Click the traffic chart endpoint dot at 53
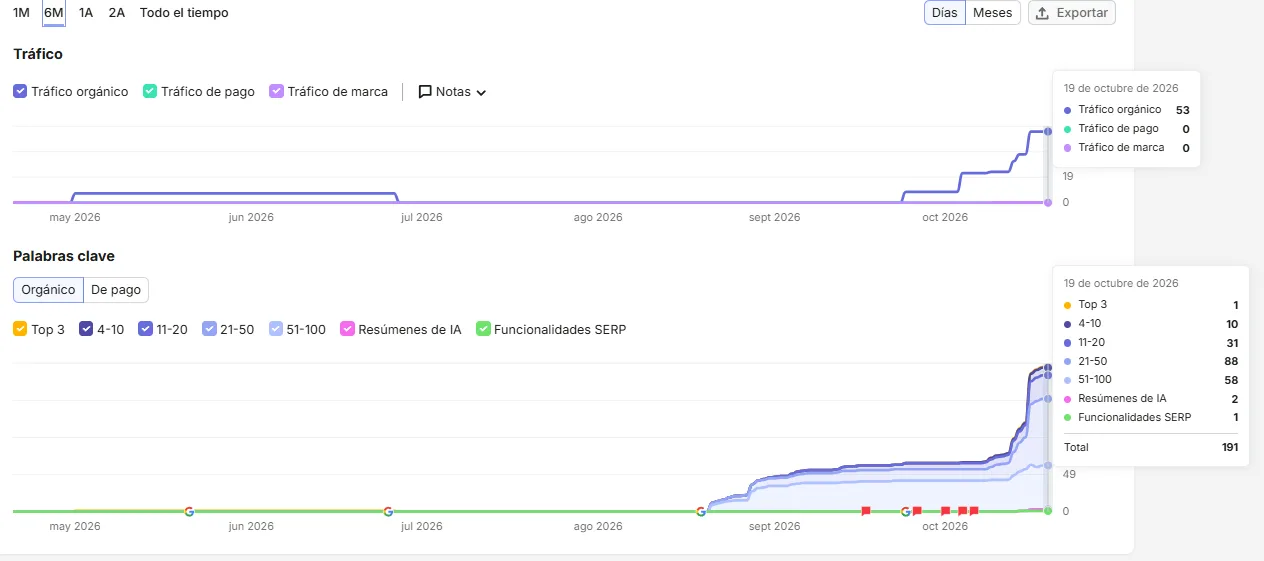The width and height of the screenshot is (1264, 561). (1048, 131)
